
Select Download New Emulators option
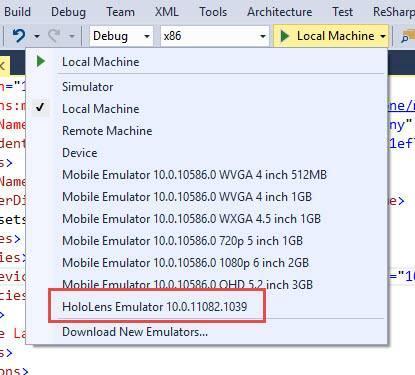(135, 332)
